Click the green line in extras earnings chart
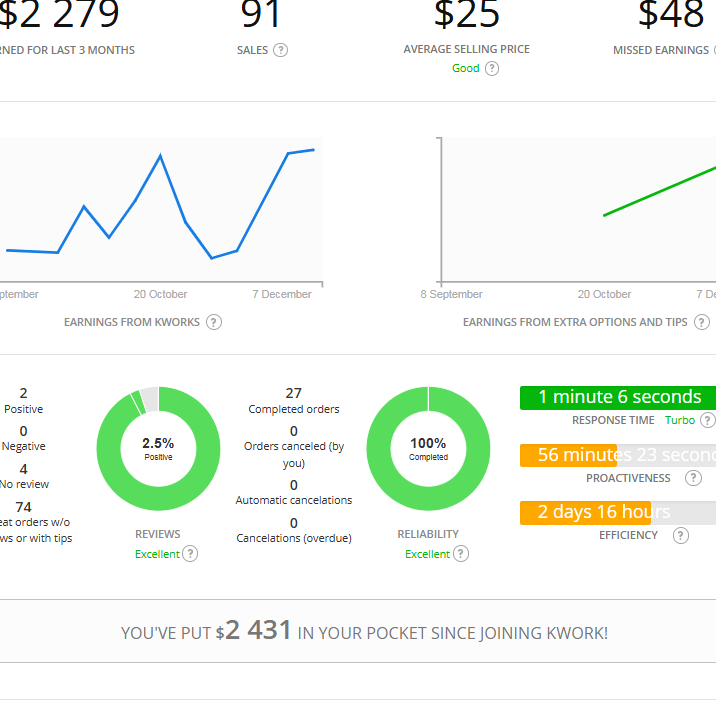This screenshot has width=716, height=716. tap(660, 191)
